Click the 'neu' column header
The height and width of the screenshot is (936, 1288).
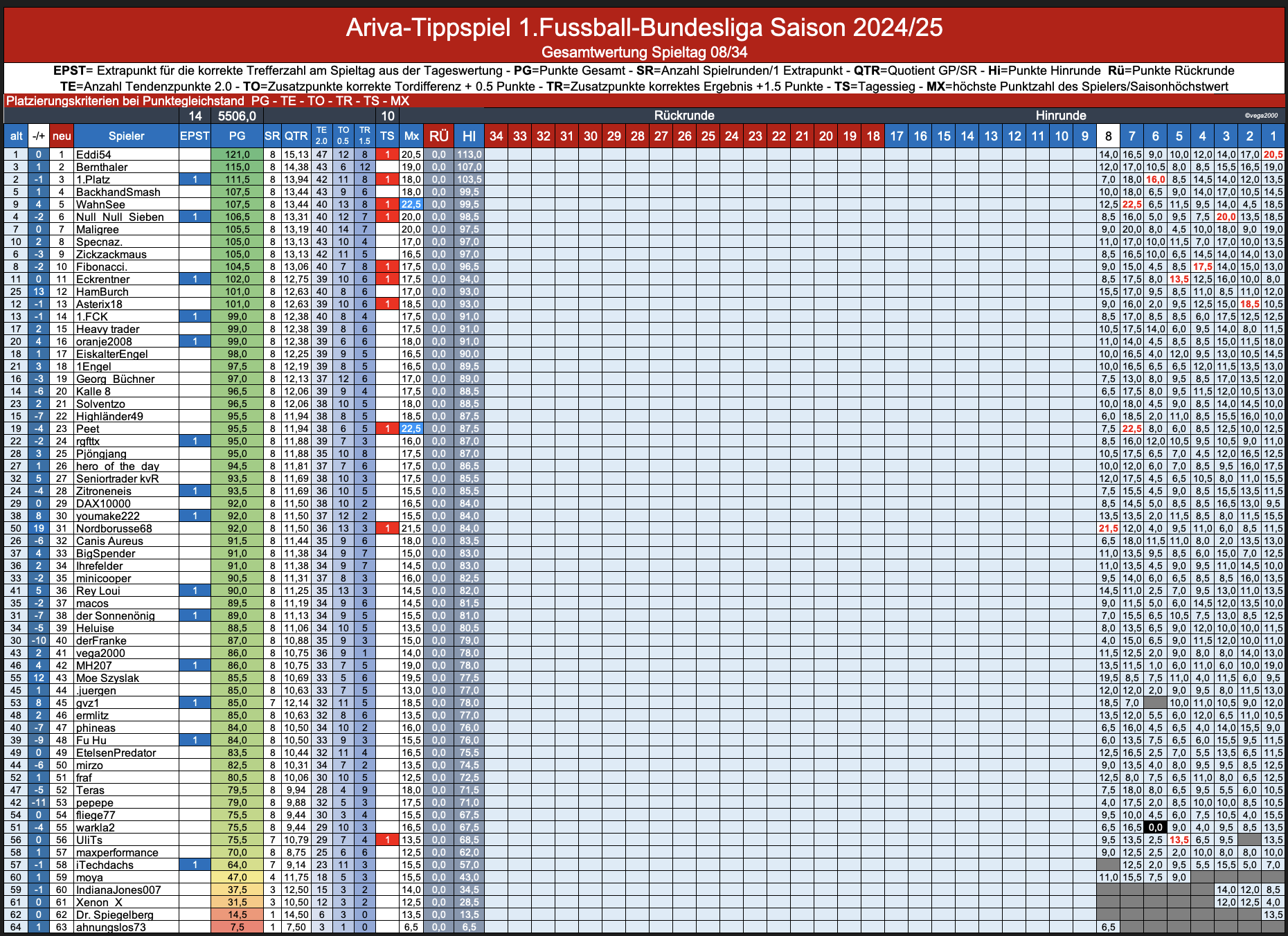pos(62,136)
